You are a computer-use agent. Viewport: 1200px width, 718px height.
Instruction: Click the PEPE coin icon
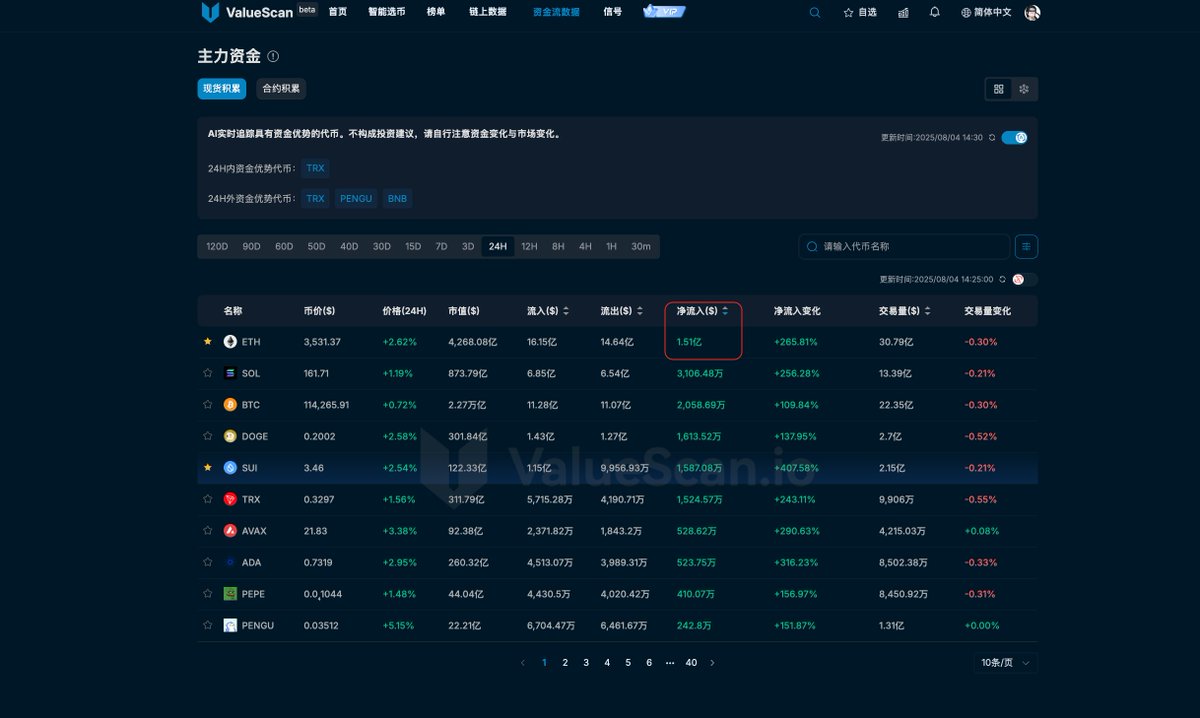coord(230,594)
